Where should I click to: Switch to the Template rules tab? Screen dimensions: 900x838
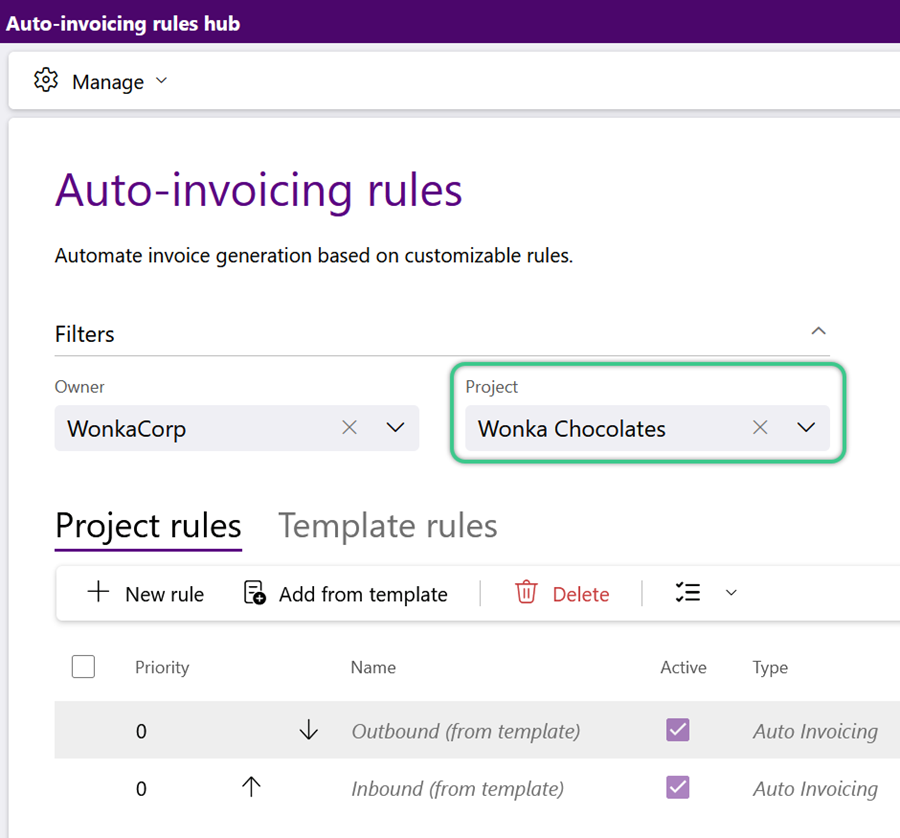pos(387,526)
